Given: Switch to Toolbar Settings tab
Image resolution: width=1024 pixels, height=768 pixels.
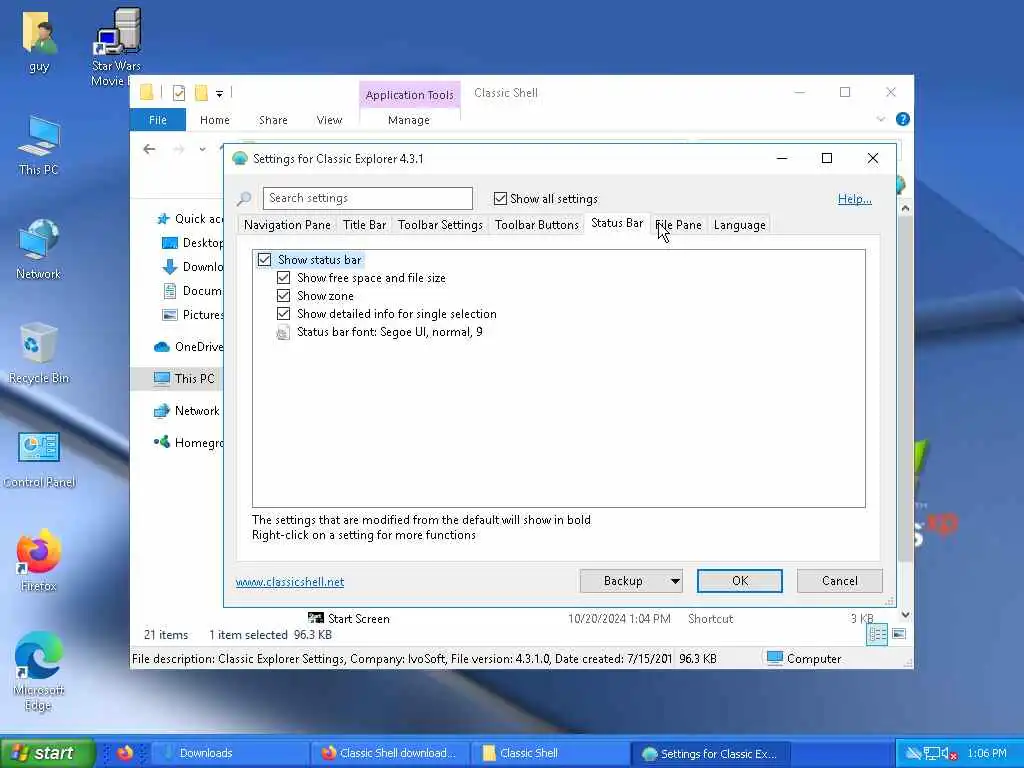Looking at the screenshot, I should point(440,225).
